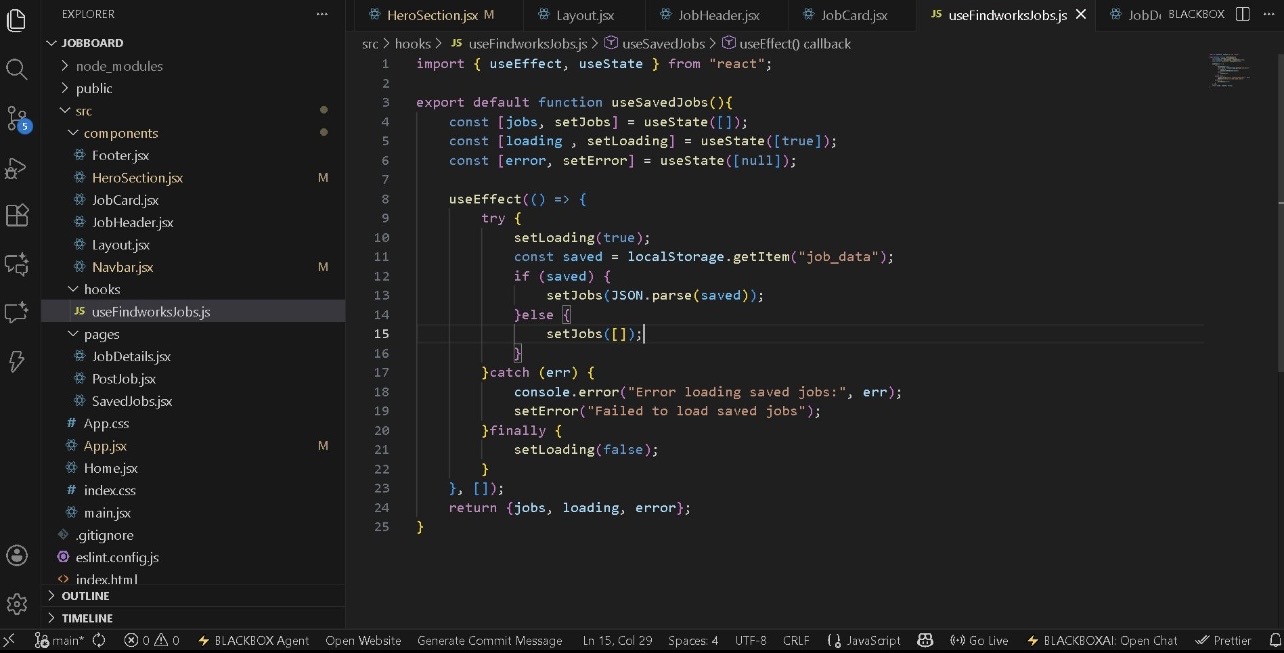Click BLACKBOXAI: Open Chat

point(1102,640)
